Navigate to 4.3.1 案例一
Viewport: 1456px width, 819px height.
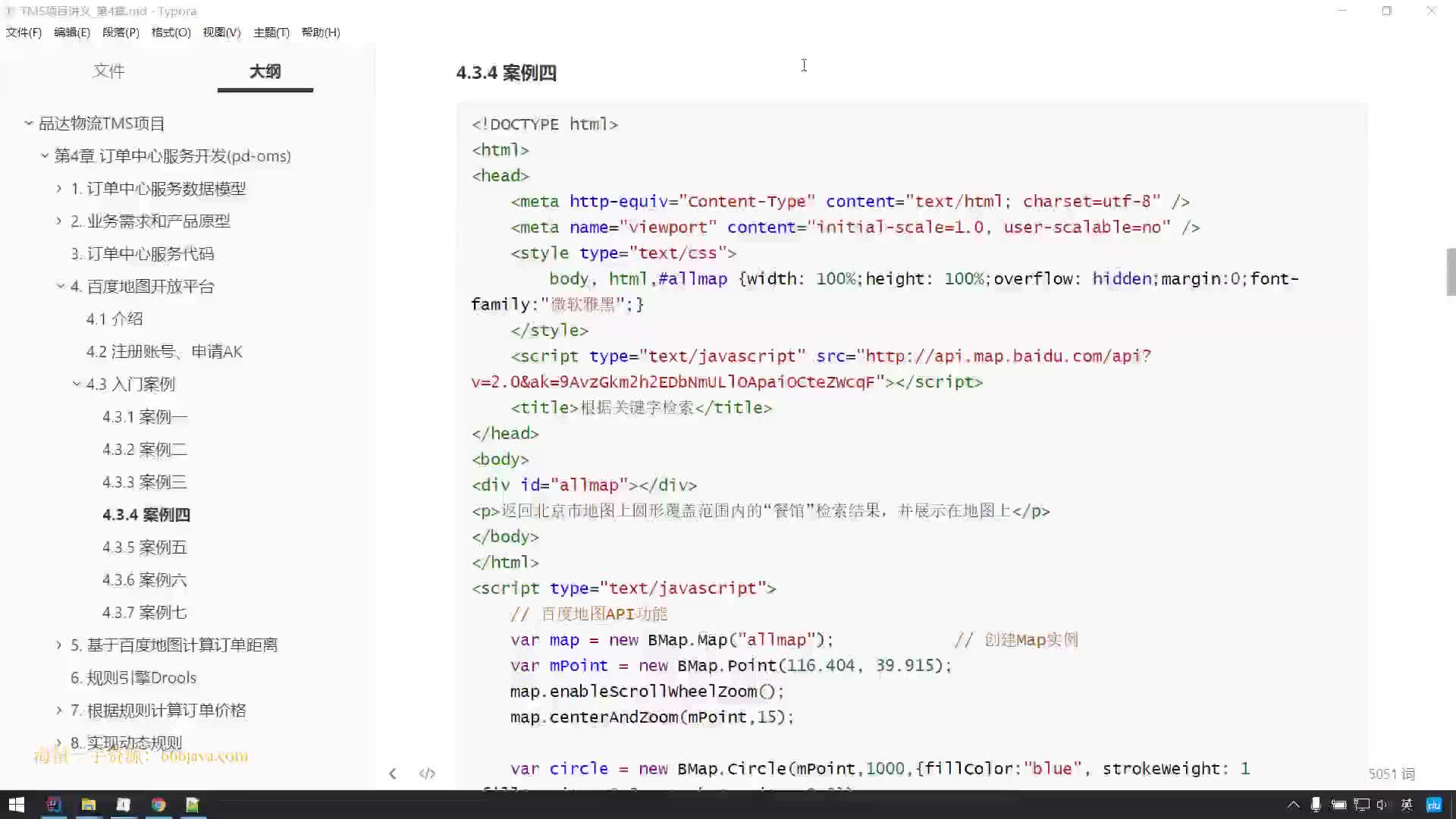pos(145,416)
